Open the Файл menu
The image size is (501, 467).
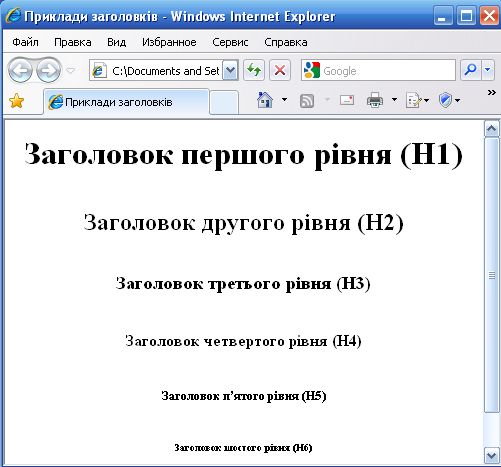click(25, 42)
